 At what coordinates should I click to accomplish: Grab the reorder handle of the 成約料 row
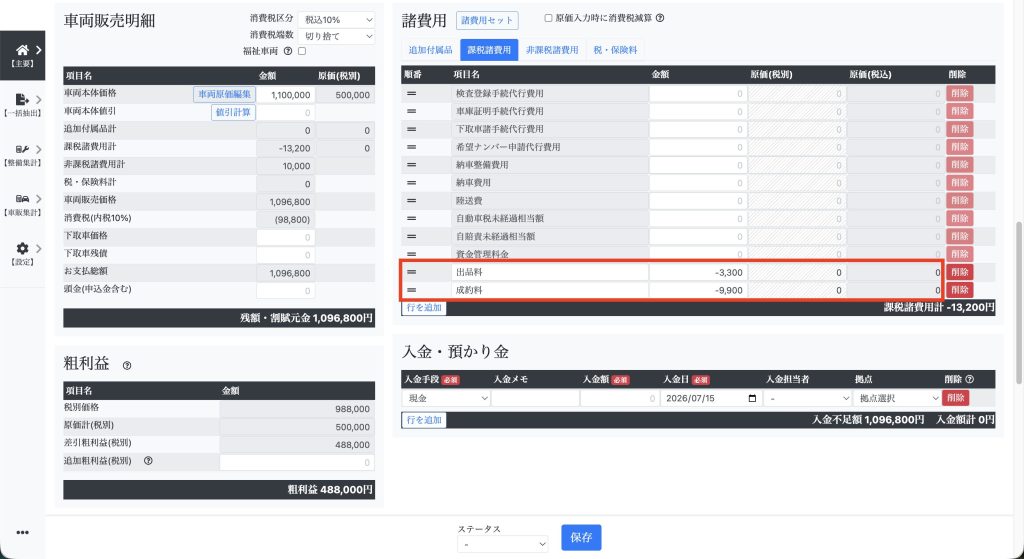click(x=411, y=290)
